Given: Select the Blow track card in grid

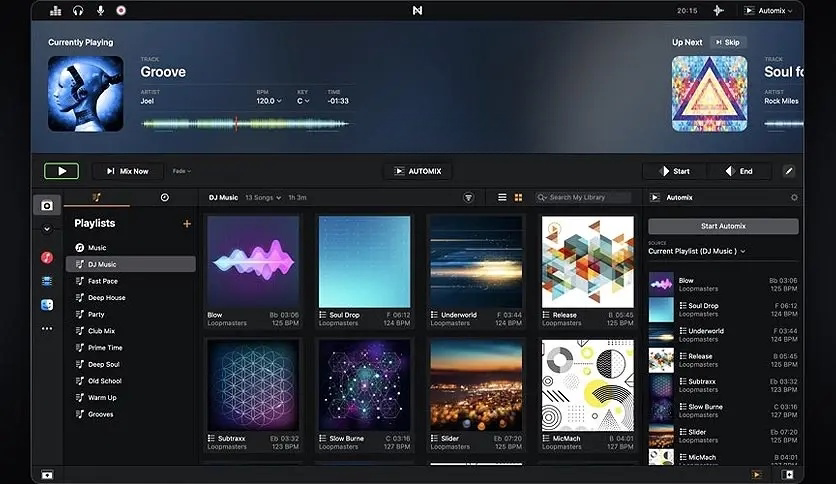Looking at the screenshot, I should click(x=253, y=272).
